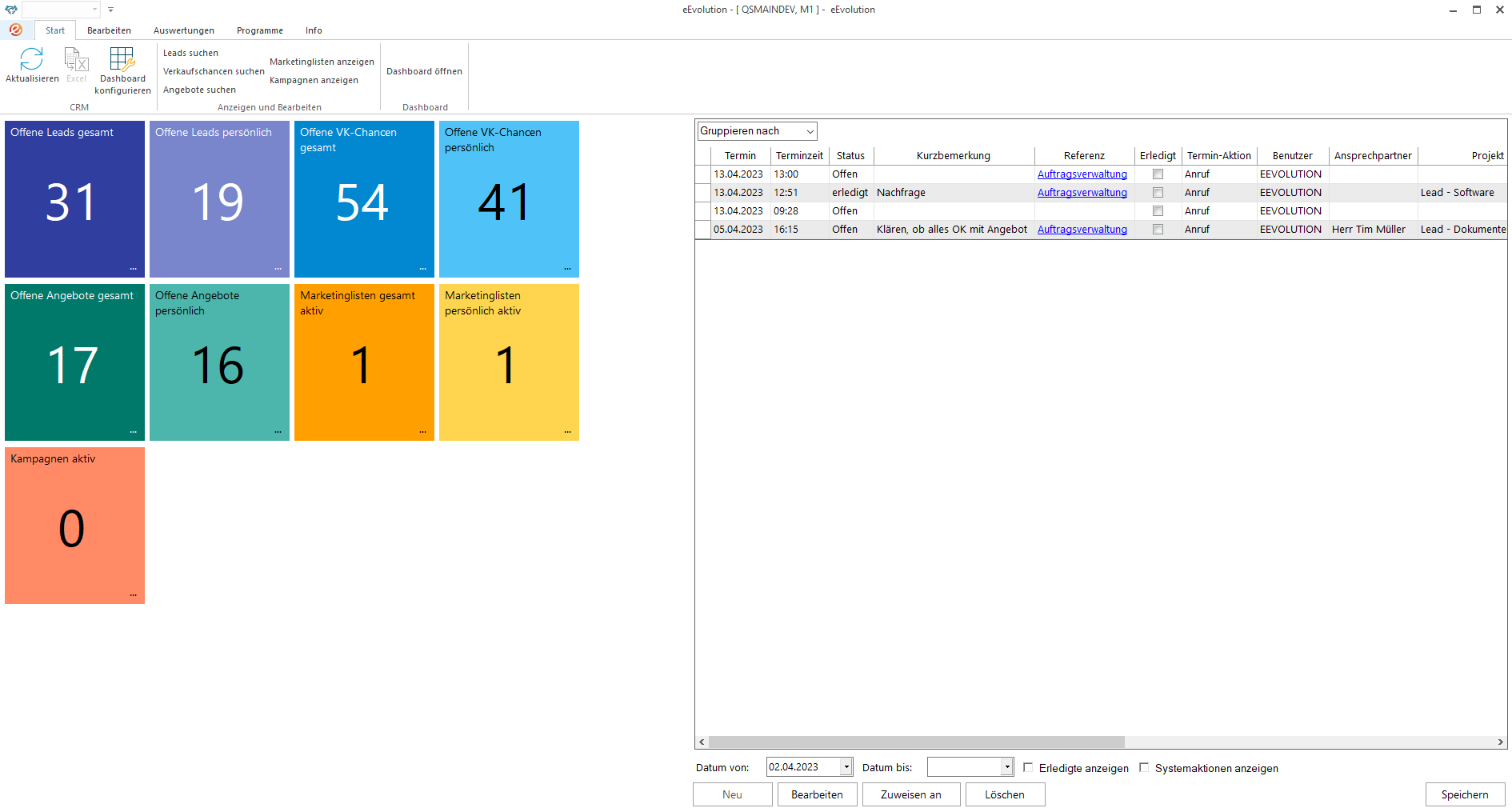This screenshot has height=808, width=1512.
Task: Click the Bearbeiten button below the table
Action: point(818,794)
